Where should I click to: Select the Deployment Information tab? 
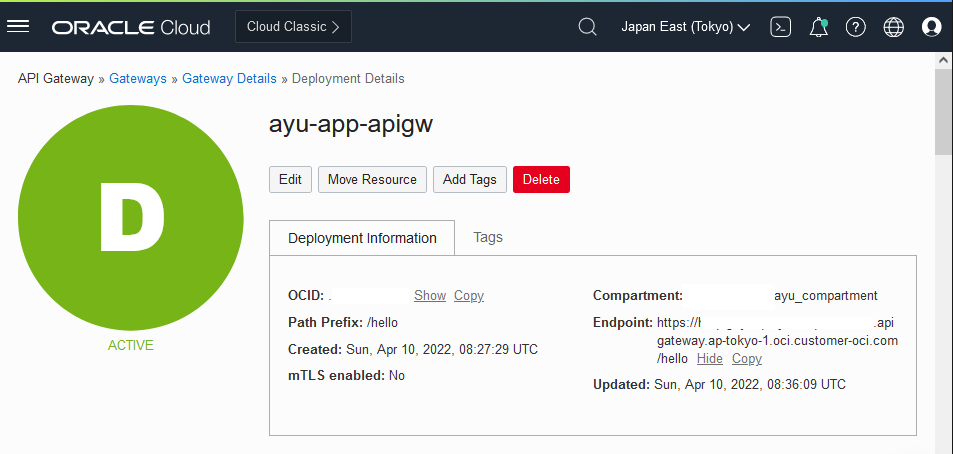(362, 238)
